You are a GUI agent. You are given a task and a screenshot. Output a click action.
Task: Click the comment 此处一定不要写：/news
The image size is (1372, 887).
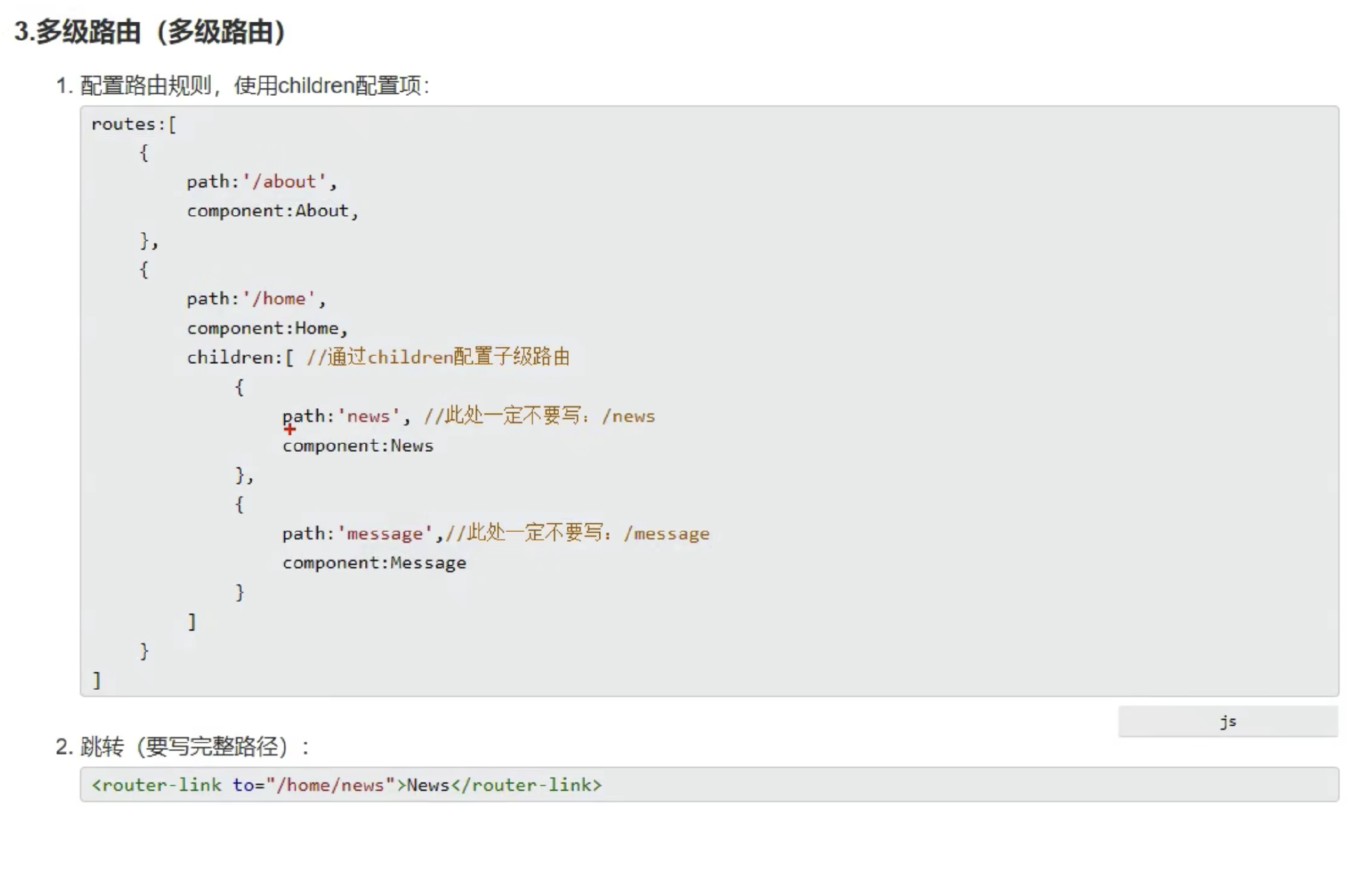coord(540,416)
